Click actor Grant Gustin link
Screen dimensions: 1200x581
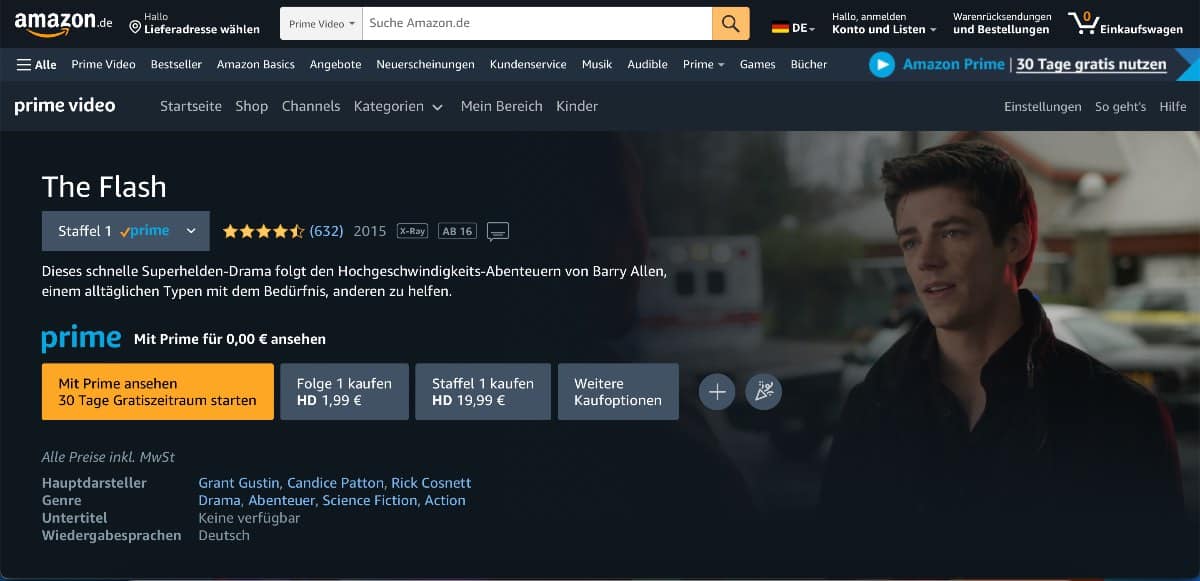click(x=240, y=483)
